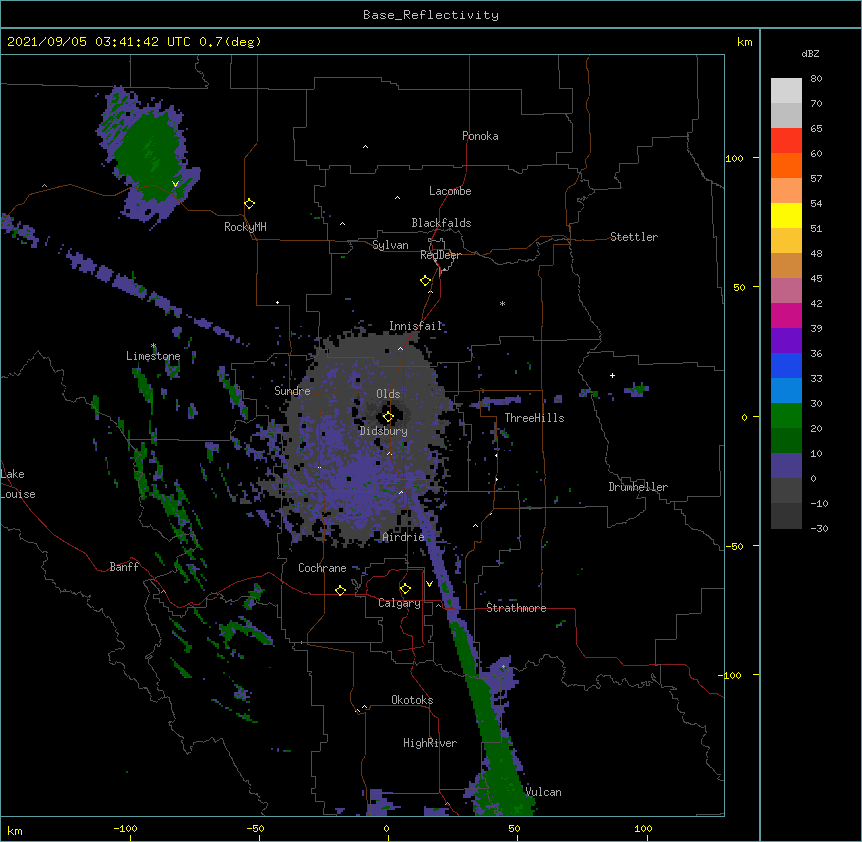
Task: Click the yellow diamond marker above the Calgary label
Action: pyautogui.click(x=405, y=589)
